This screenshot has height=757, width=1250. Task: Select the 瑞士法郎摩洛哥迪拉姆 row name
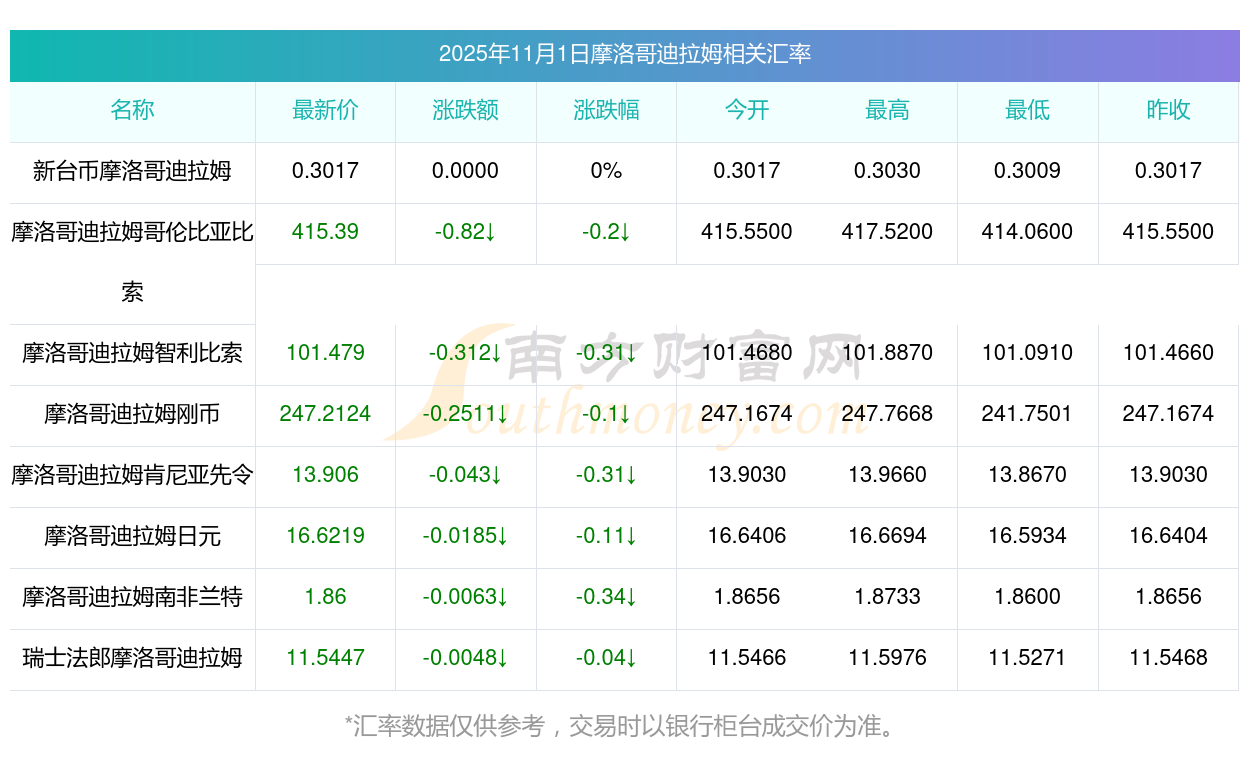click(x=132, y=658)
